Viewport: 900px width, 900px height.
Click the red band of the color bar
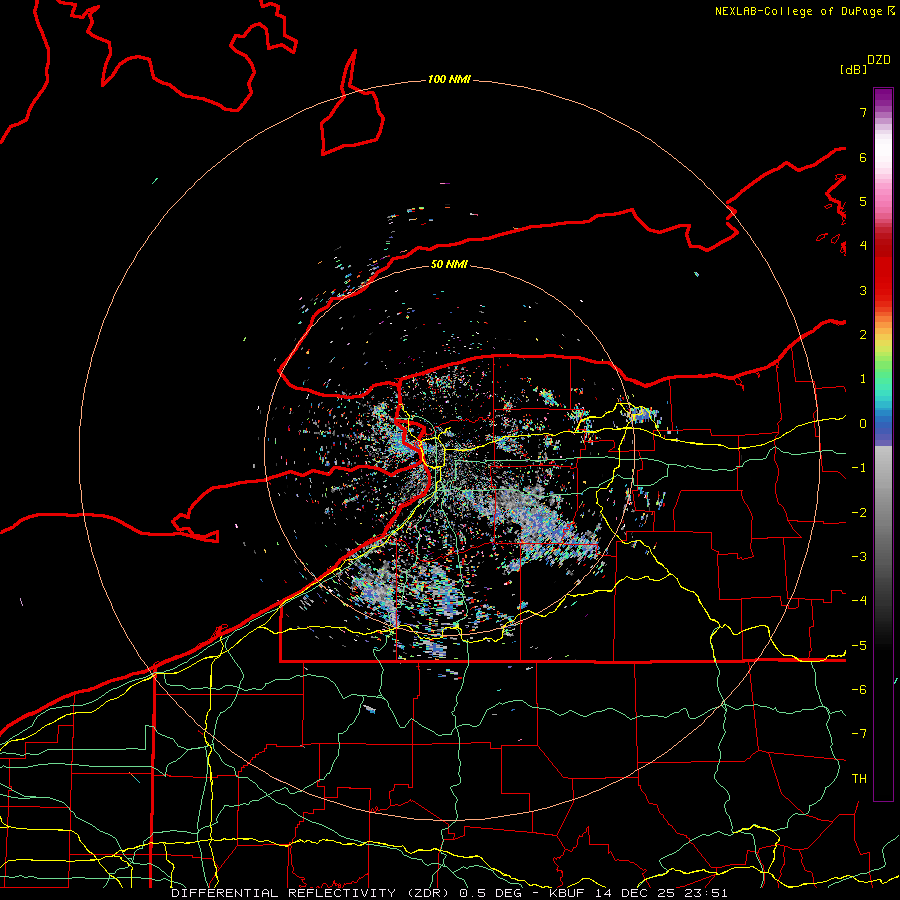(x=883, y=276)
